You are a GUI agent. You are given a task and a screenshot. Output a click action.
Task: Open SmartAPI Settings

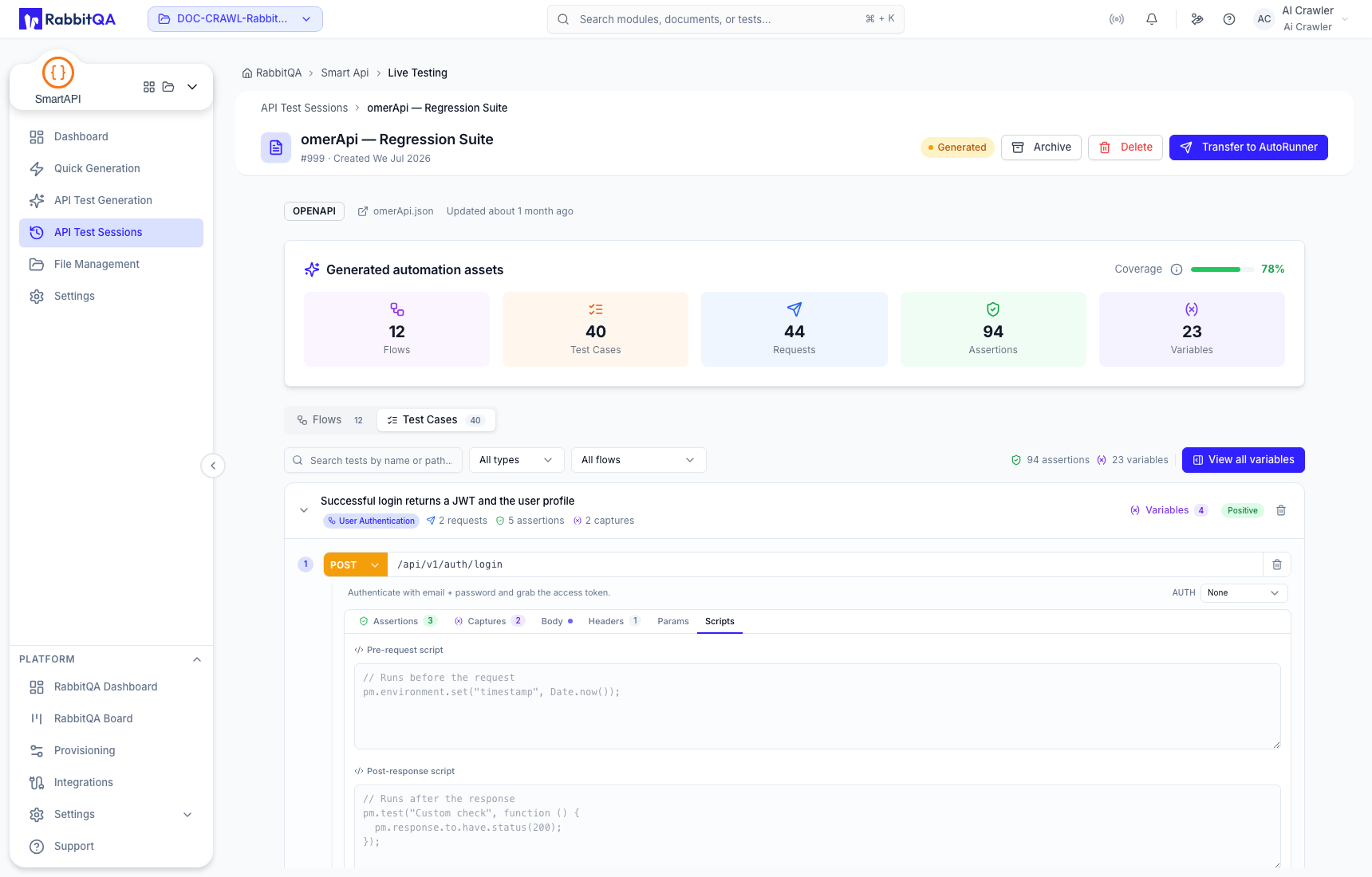pyautogui.click(x=111, y=297)
